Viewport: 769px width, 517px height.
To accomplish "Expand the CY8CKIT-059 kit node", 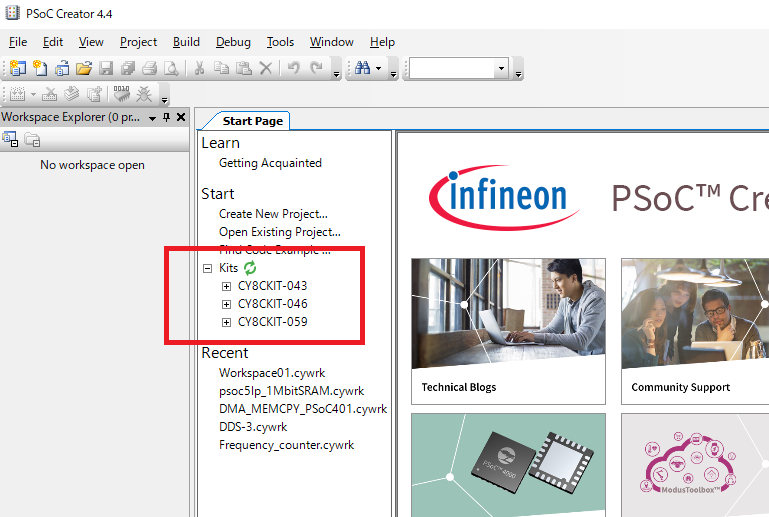I will [x=226, y=322].
